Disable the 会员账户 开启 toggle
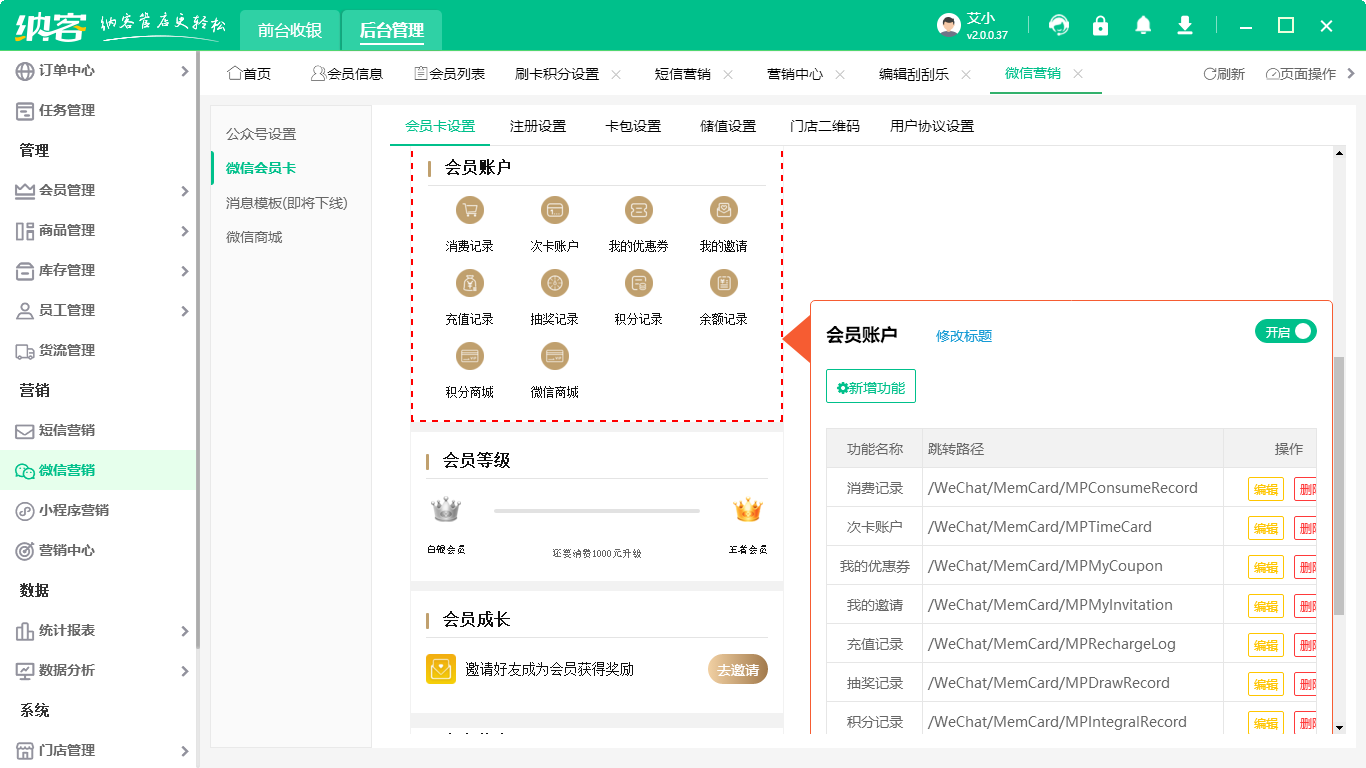1366x768 pixels. pos(1285,331)
